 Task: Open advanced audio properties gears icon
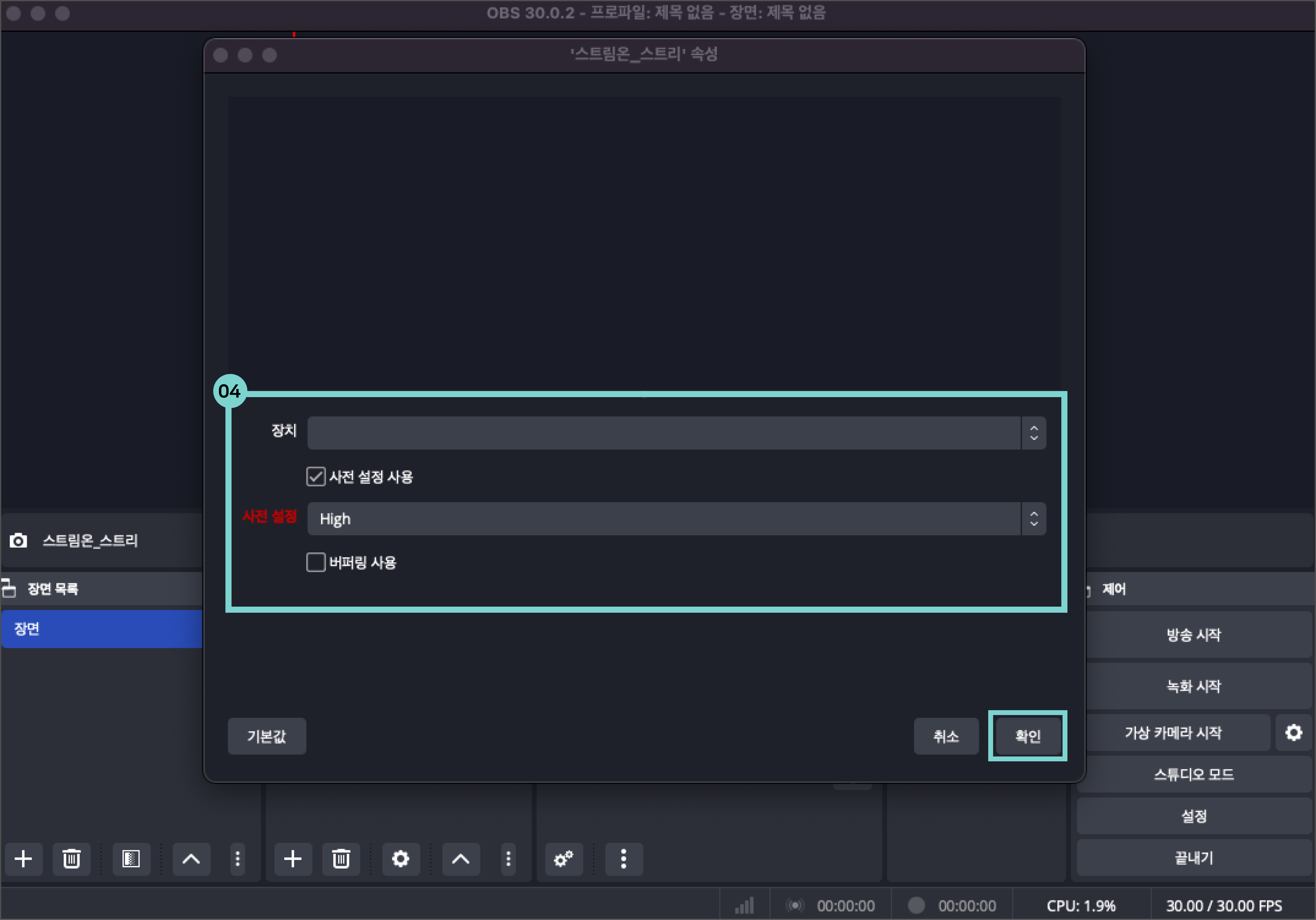pos(564,859)
